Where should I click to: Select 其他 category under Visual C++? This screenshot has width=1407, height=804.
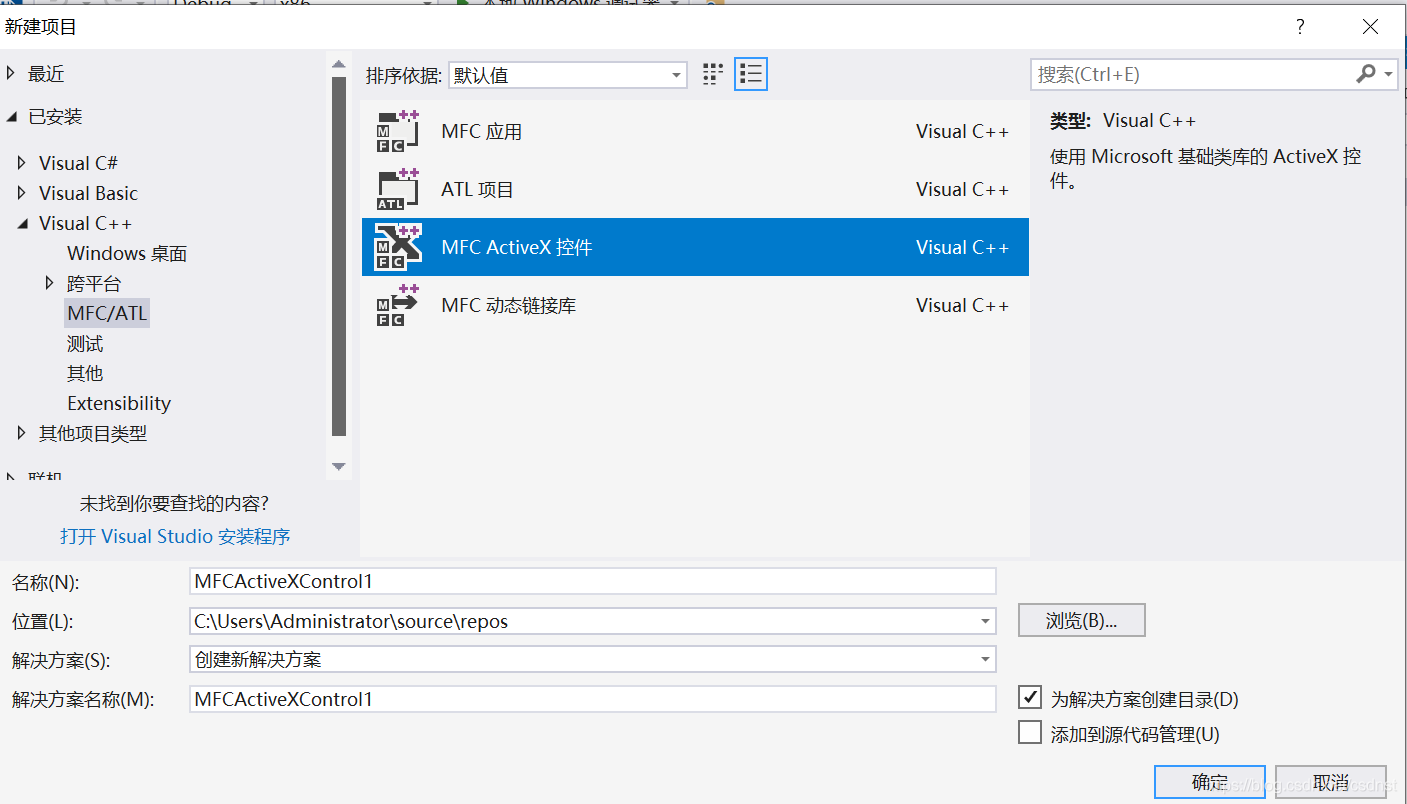pos(85,373)
